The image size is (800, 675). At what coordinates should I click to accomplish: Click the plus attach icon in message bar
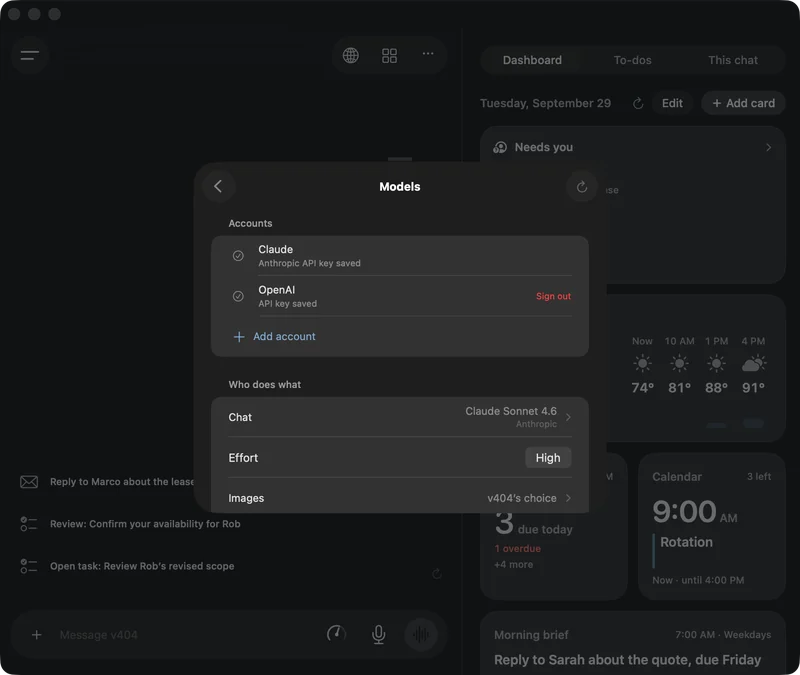click(37, 635)
